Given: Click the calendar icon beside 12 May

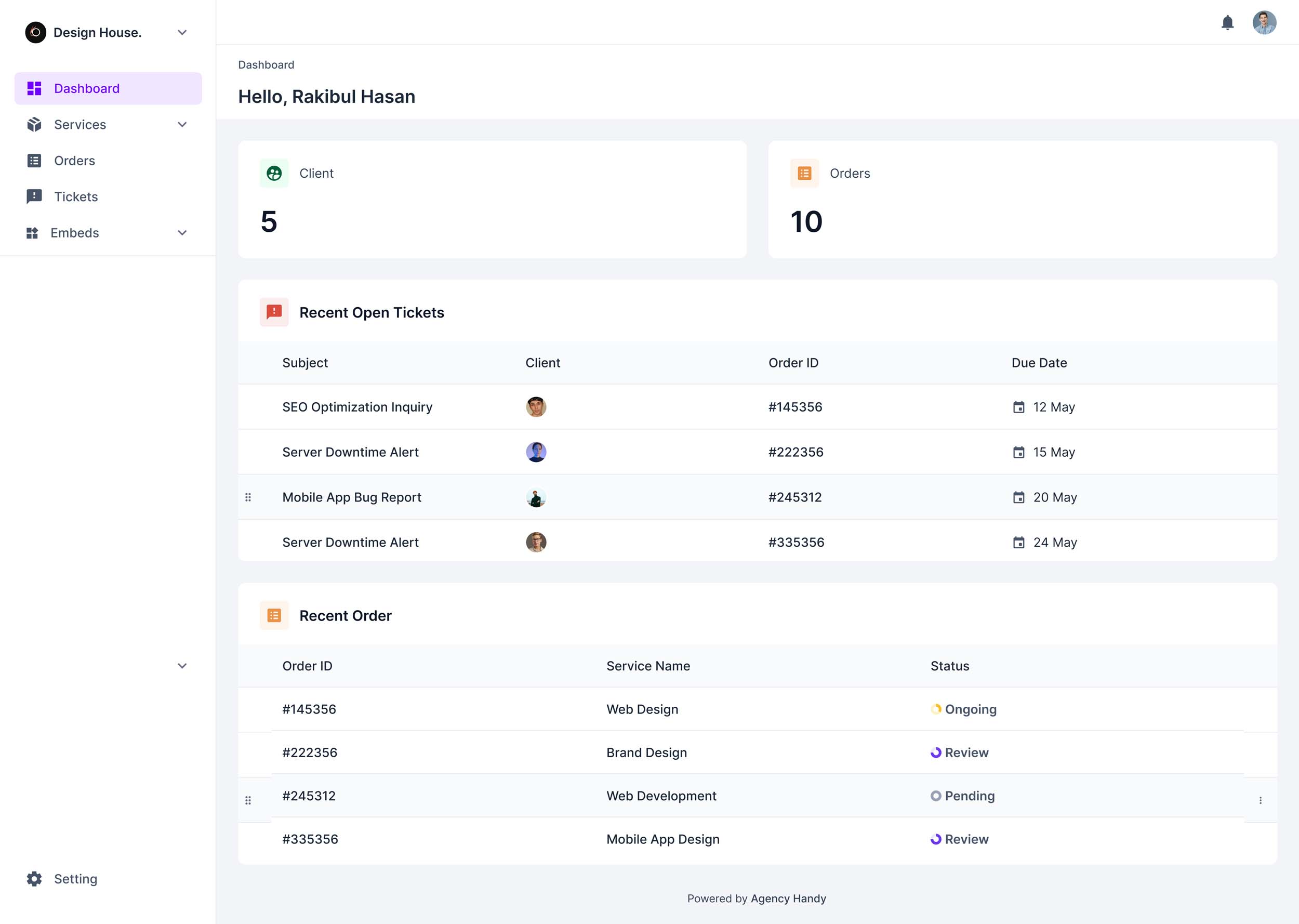Looking at the screenshot, I should pyautogui.click(x=1018, y=407).
